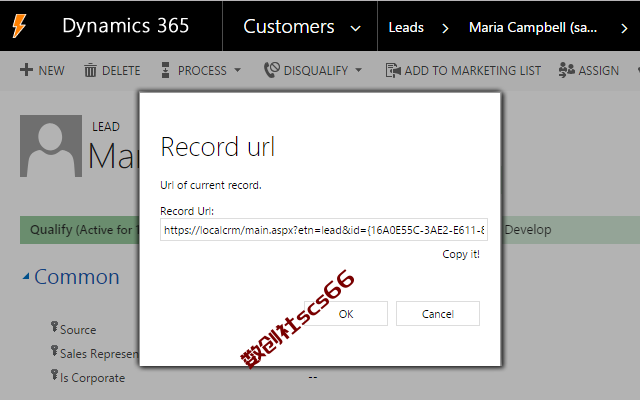640x400 pixels.
Task: Click the Record Url text field
Action: 324,230
